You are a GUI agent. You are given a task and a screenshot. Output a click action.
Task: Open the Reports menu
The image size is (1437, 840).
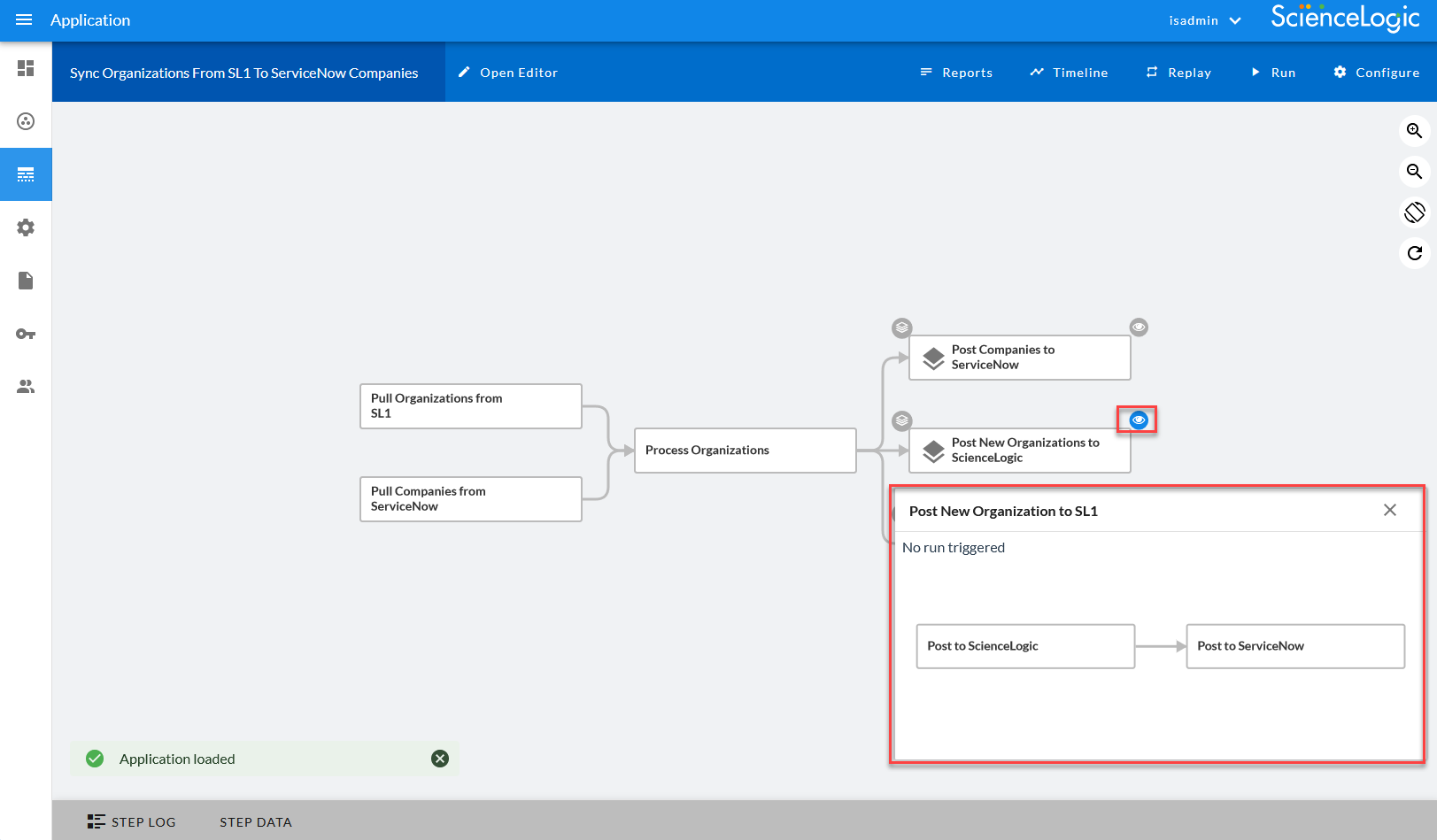click(956, 73)
